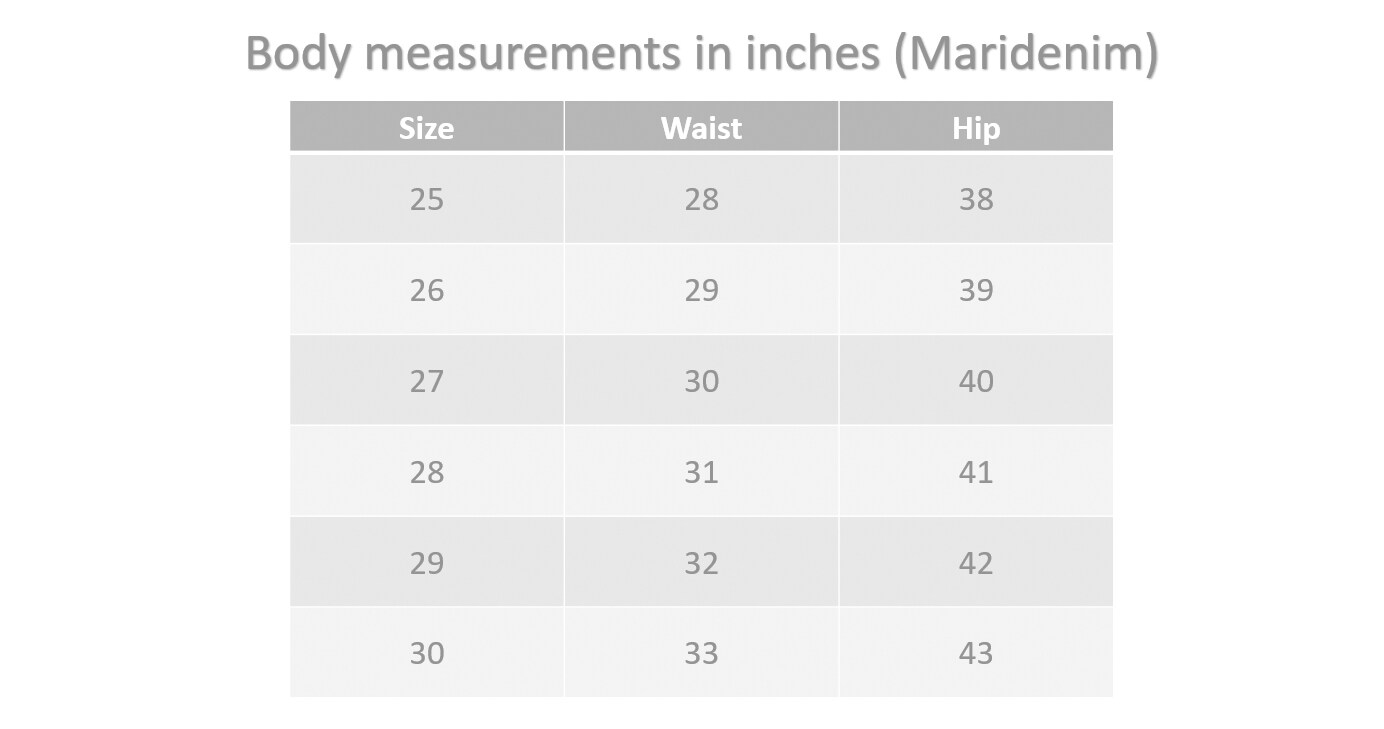
Task: Select the size 25 cell
Action: [427, 199]
